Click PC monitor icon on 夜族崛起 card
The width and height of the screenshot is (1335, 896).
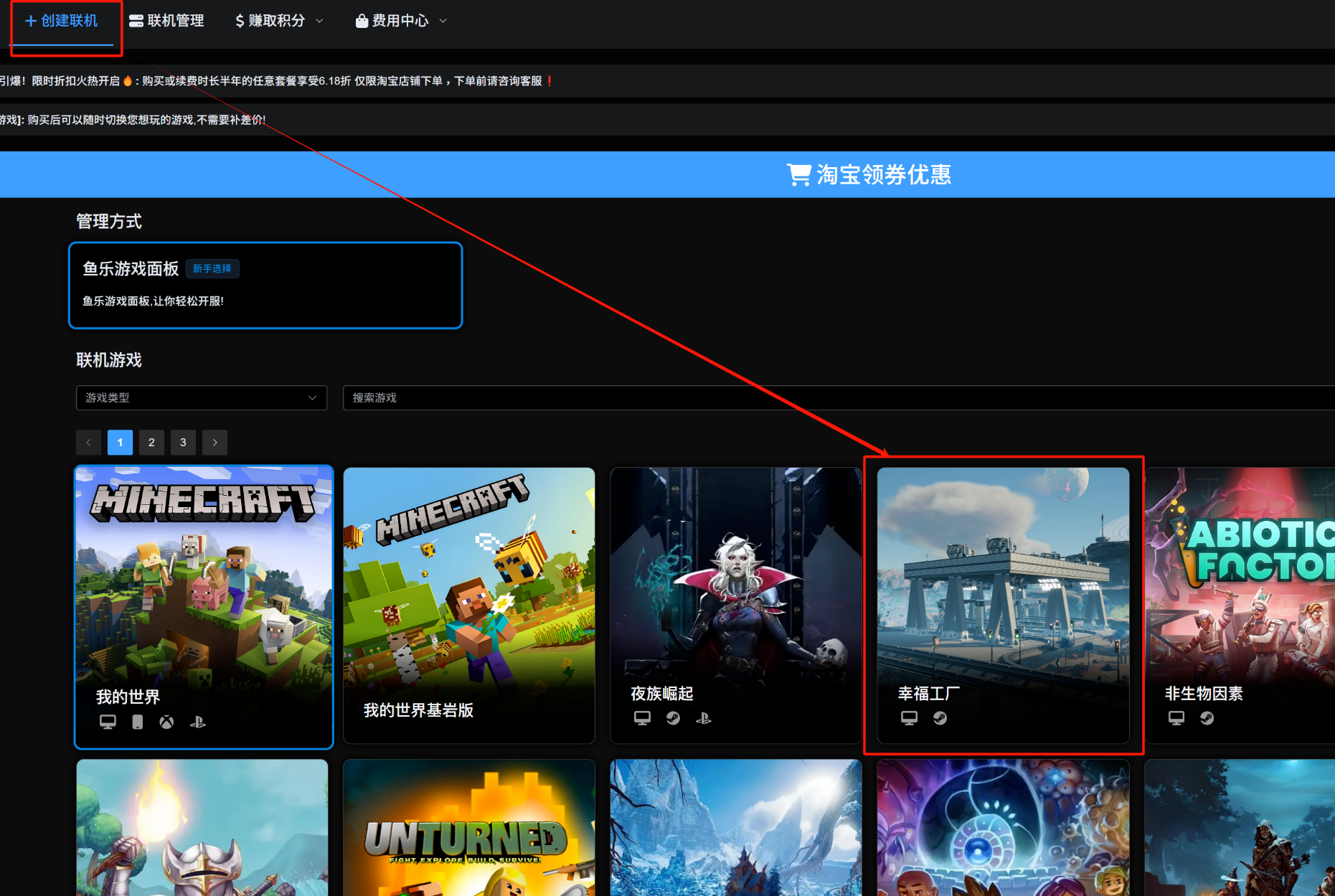click(642, 718)
